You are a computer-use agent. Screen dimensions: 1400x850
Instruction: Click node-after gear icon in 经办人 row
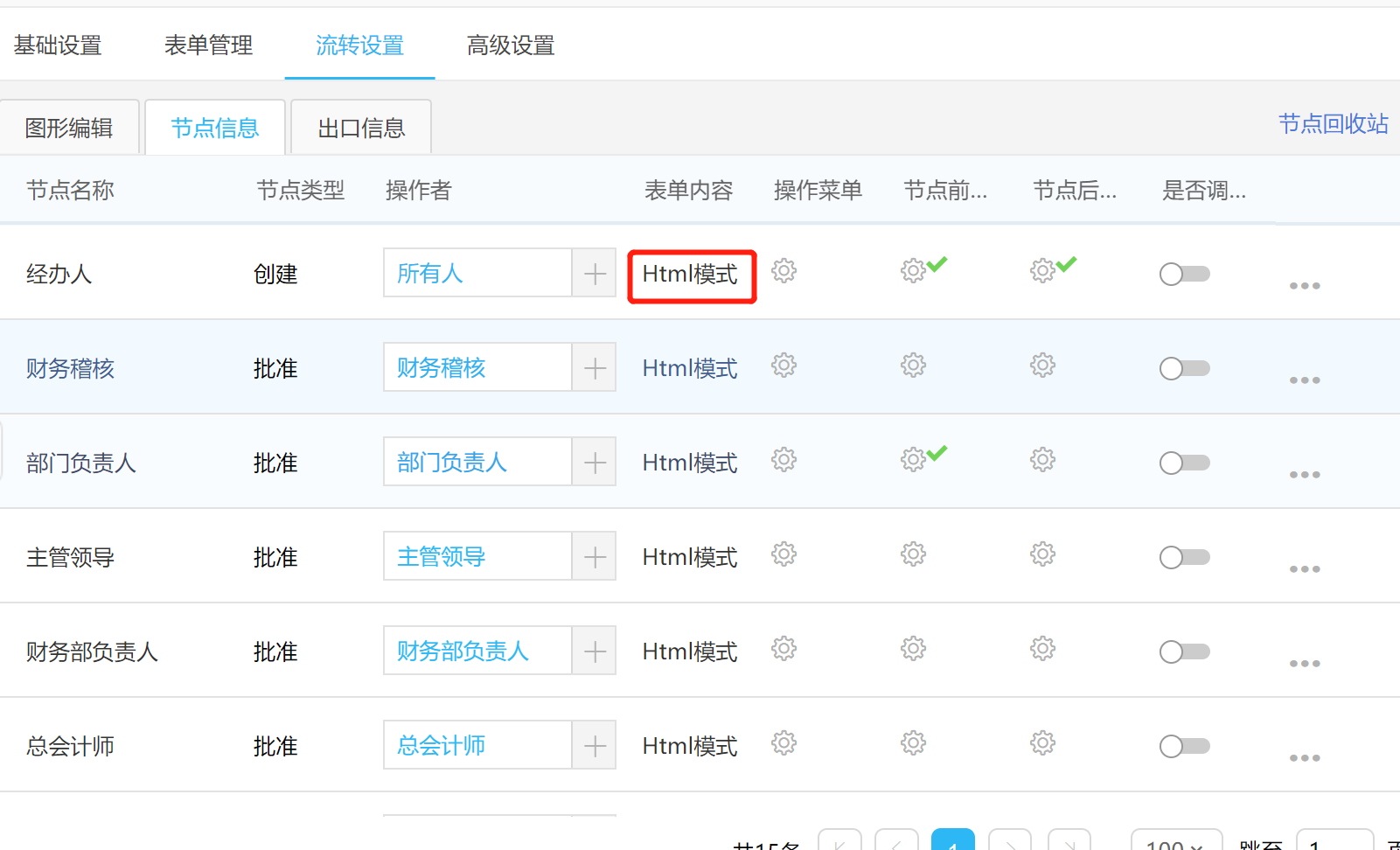click(1042, 271)
